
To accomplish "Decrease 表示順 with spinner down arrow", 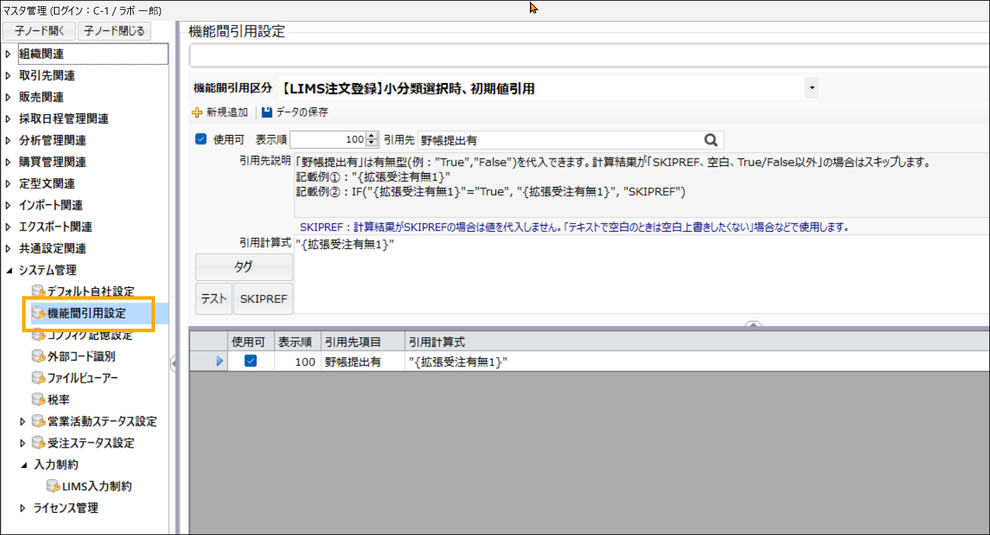I will click(372, 143).
